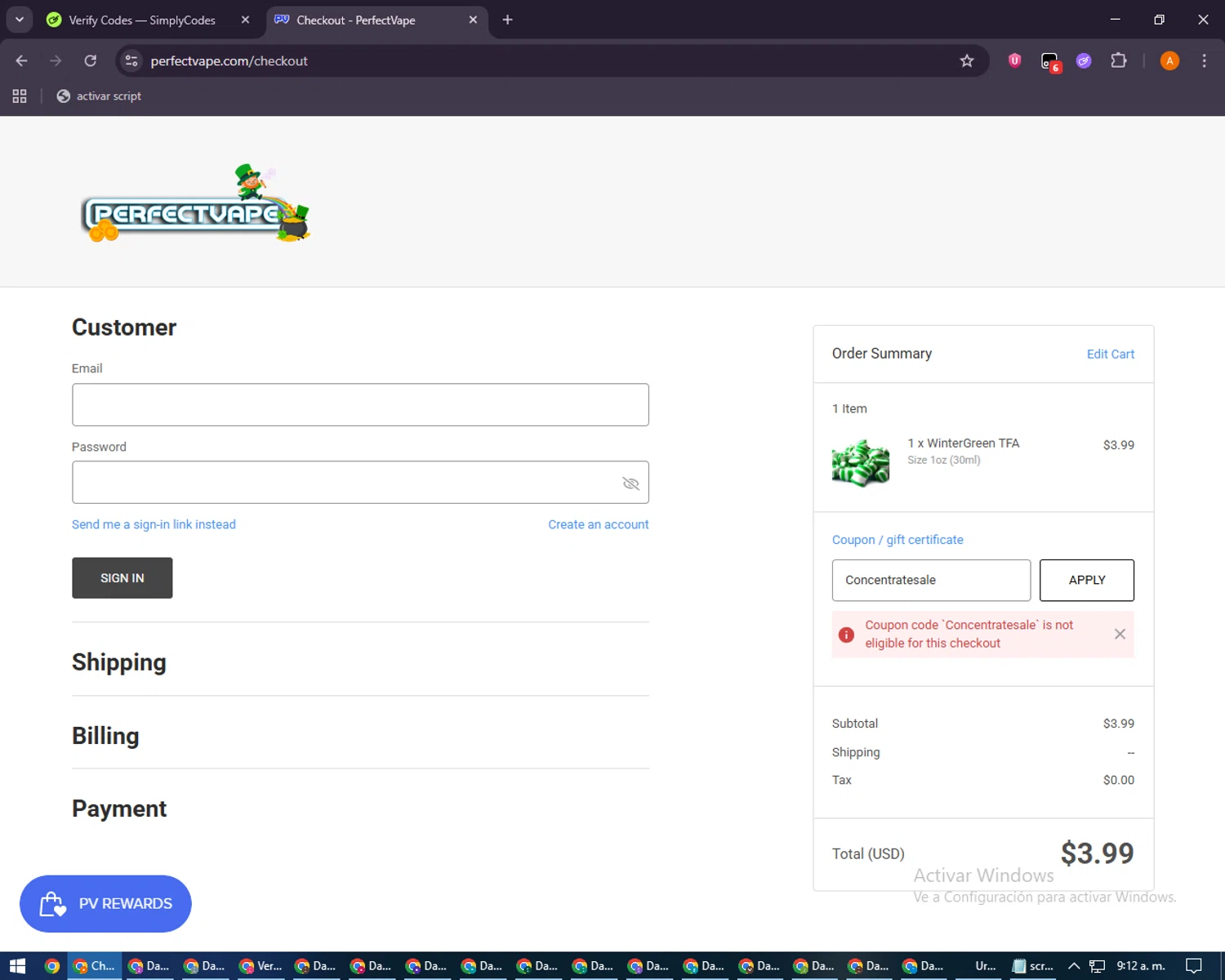1225x980 pixels.
Task: Open a new browser tab
Action: coord(507,20)
